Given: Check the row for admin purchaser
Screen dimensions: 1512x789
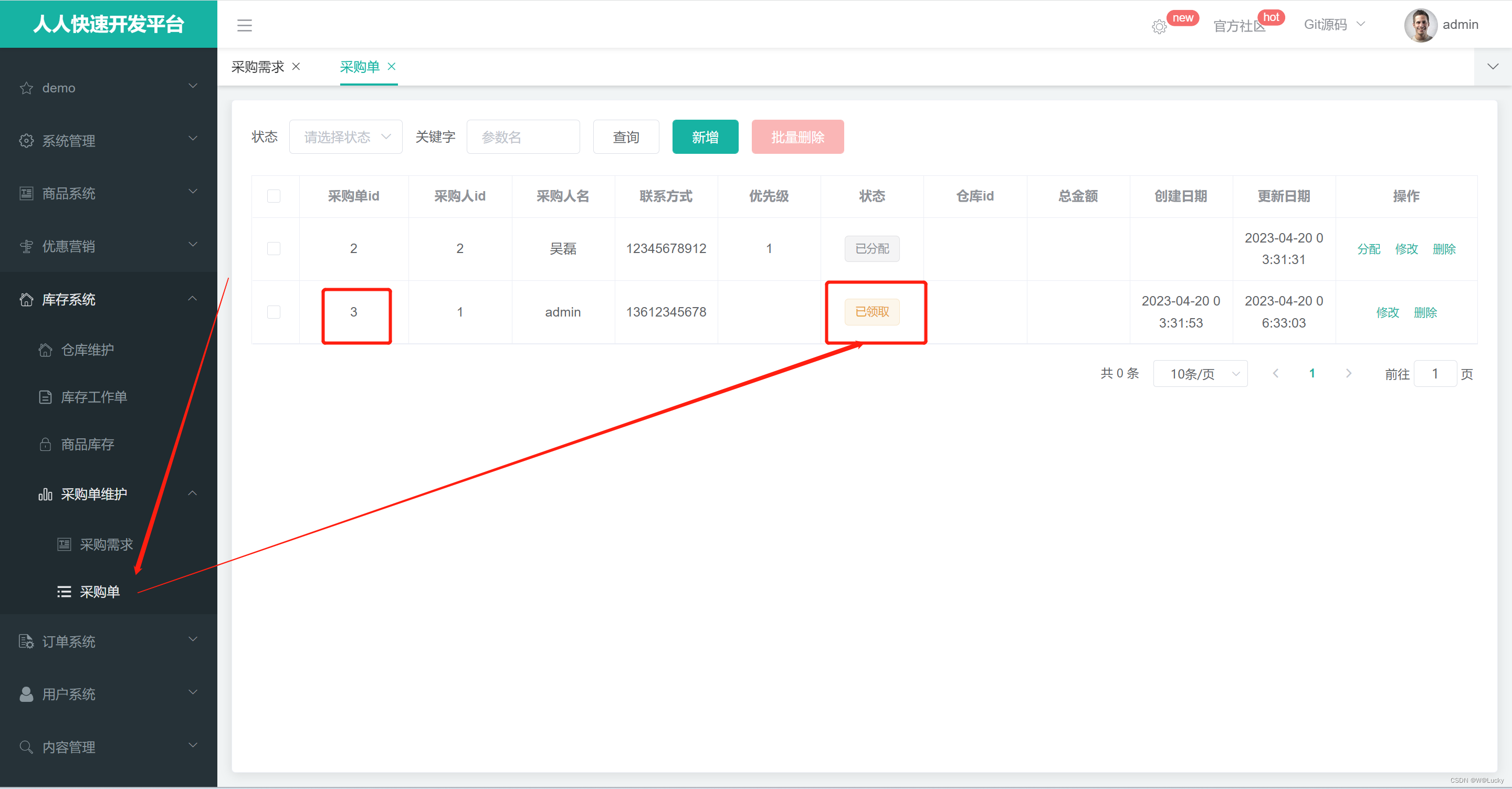Looking at the screenshot, I should tap(274, 312).
